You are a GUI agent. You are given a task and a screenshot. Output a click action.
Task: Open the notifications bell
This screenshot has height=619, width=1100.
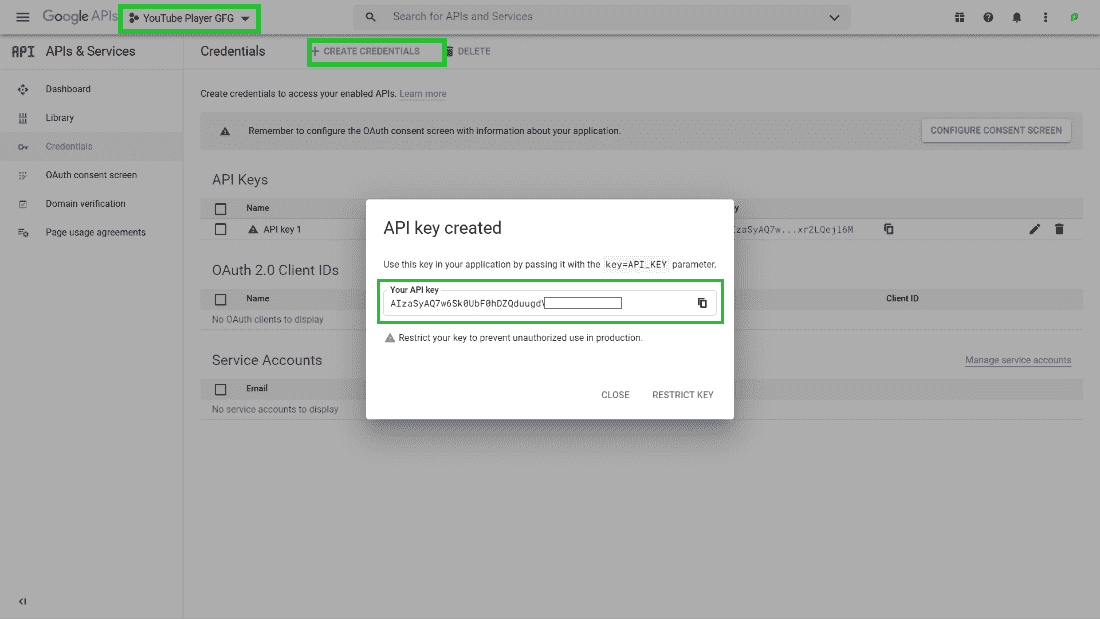1017,17
